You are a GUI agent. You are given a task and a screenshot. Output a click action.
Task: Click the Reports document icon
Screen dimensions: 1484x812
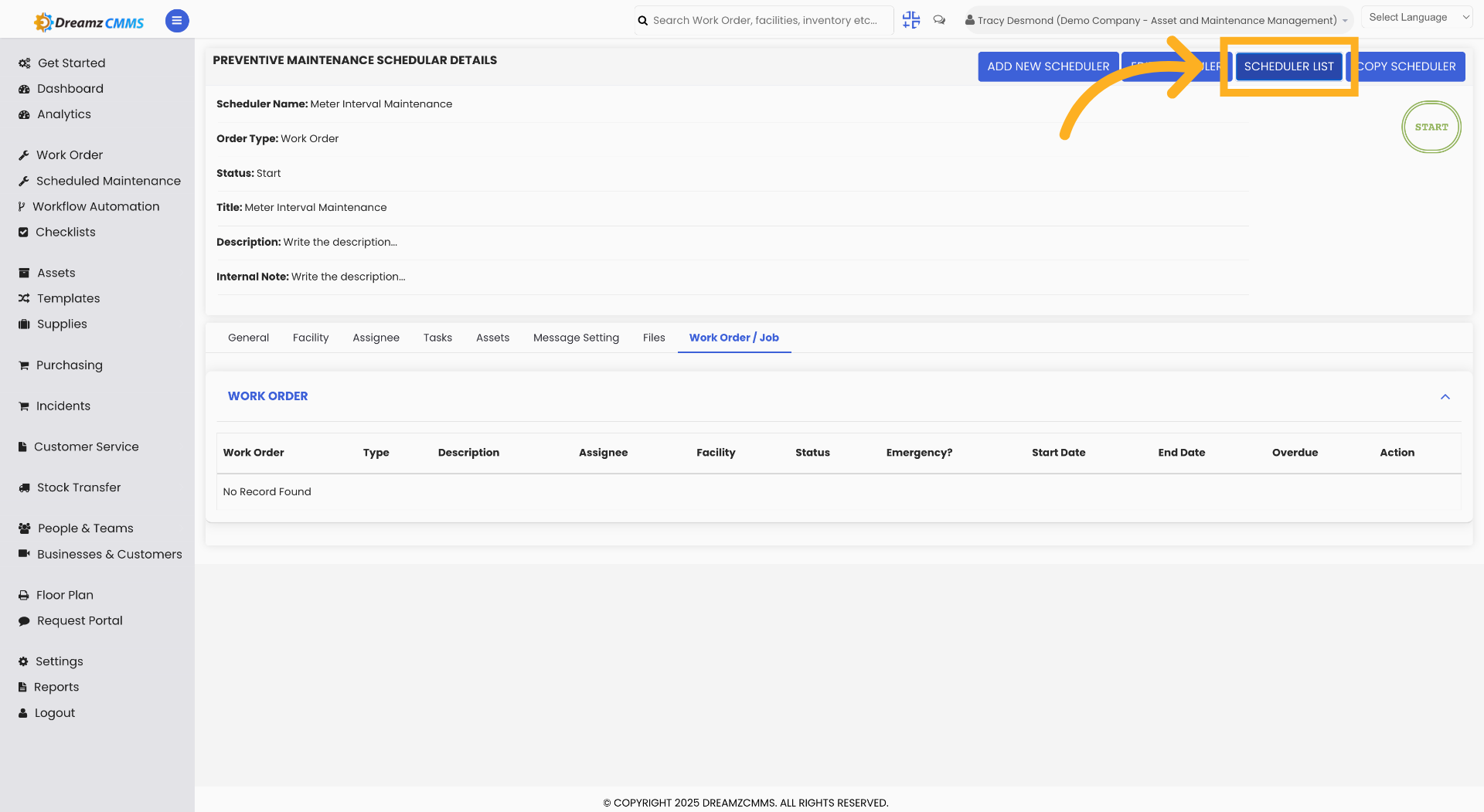point(22,687)
